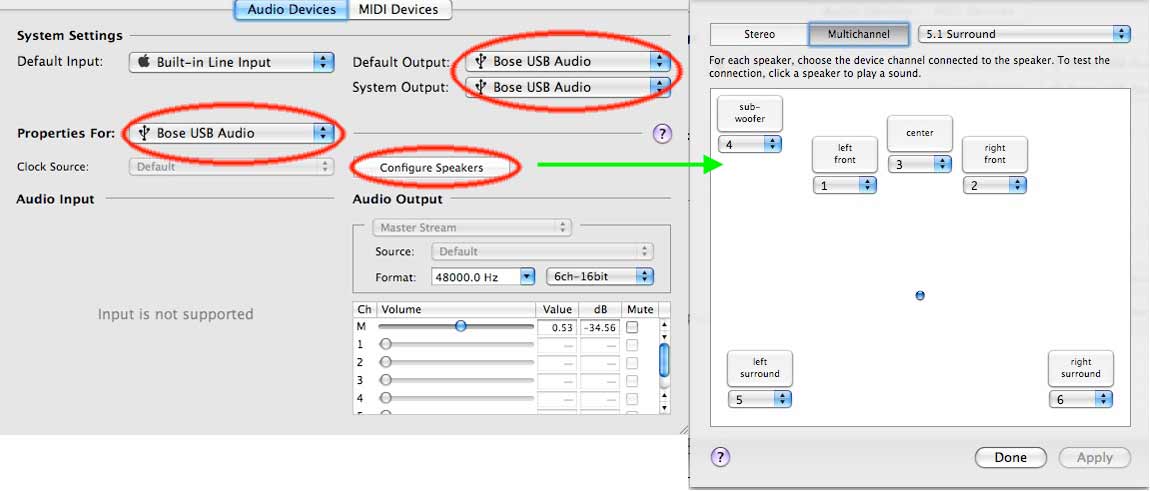Test the right front speaker
Viewport: 1150px width, 491px height.
click(x=995, y=154)
